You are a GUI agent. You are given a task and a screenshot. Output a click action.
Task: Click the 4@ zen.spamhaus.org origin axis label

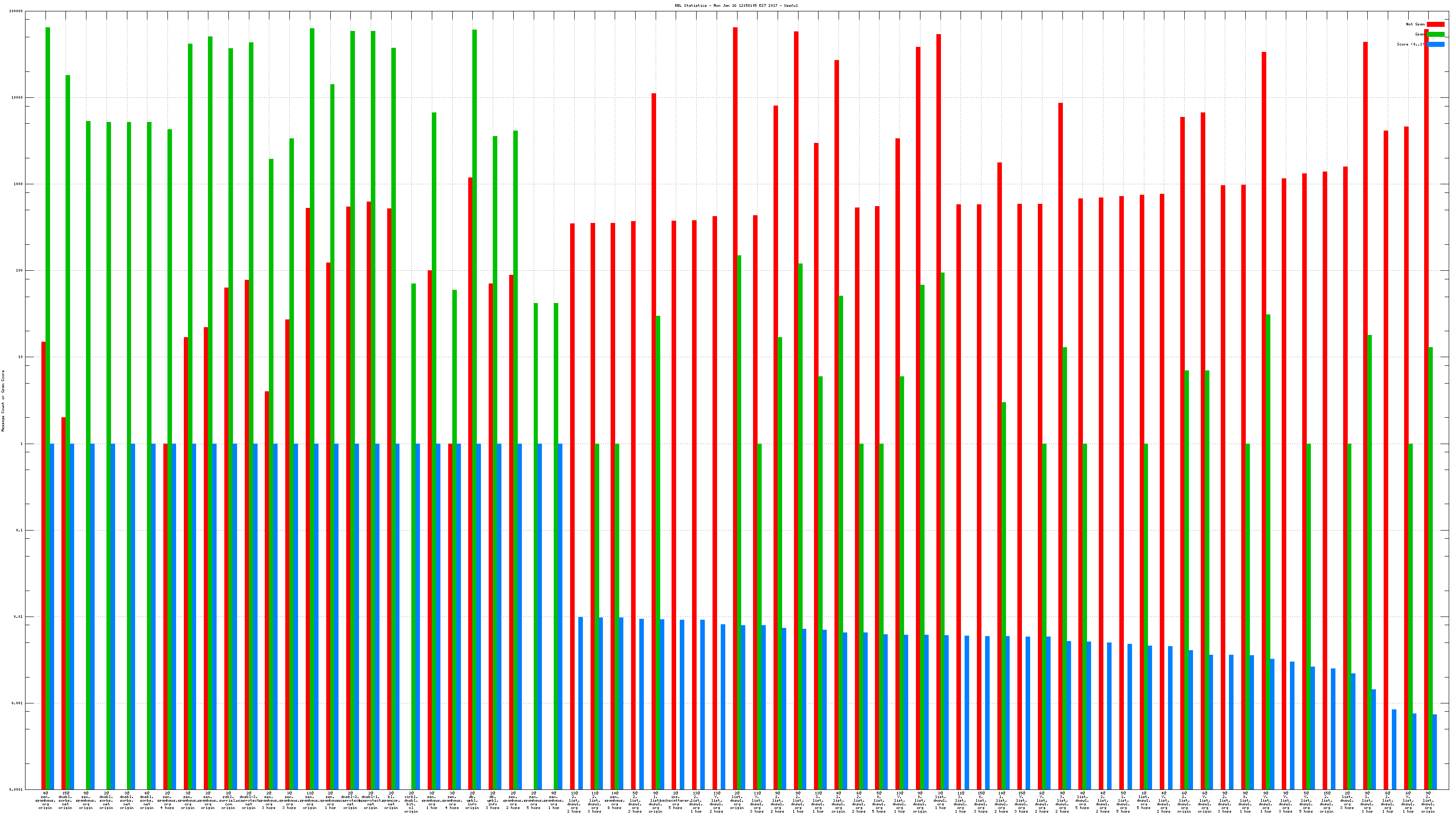click(45, 800)
